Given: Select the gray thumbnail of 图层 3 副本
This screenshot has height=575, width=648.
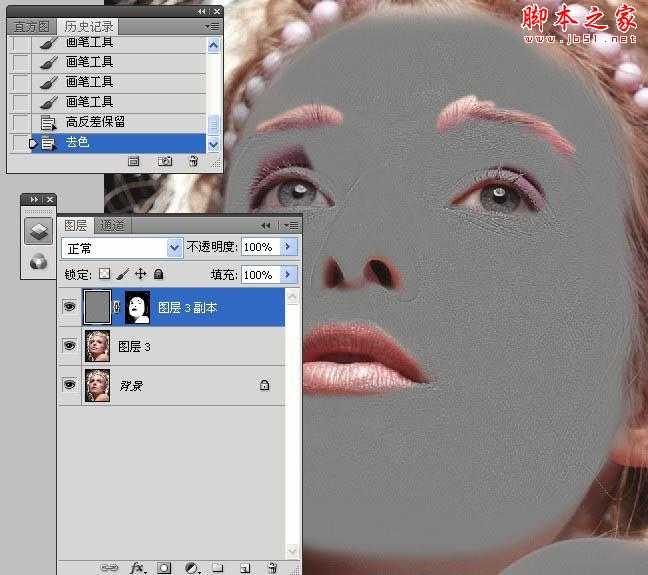Looking at the screenshot, I should [98, 306].
